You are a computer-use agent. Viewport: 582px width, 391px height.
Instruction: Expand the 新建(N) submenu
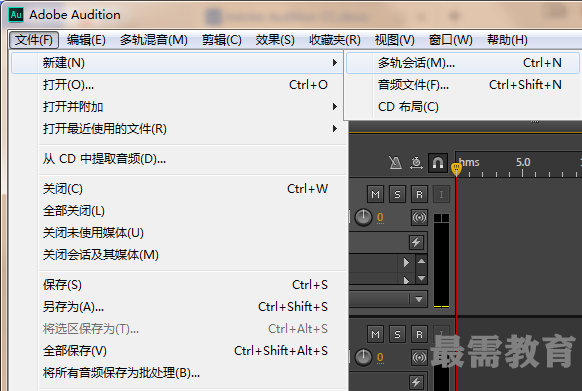pos(177,63)
